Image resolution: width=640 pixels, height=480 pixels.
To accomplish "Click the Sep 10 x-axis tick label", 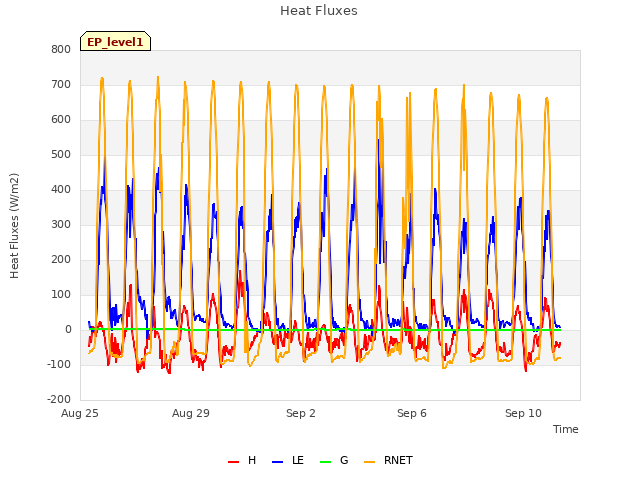I will click(523, 413).
